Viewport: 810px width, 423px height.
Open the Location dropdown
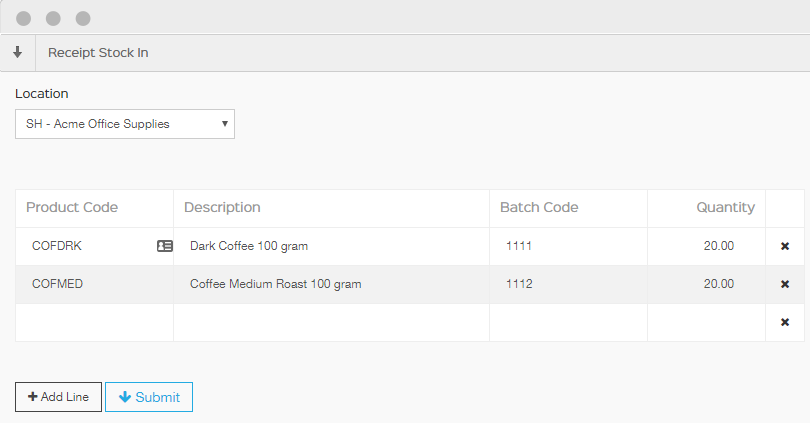pyautogui.click(x=125, y=124)
